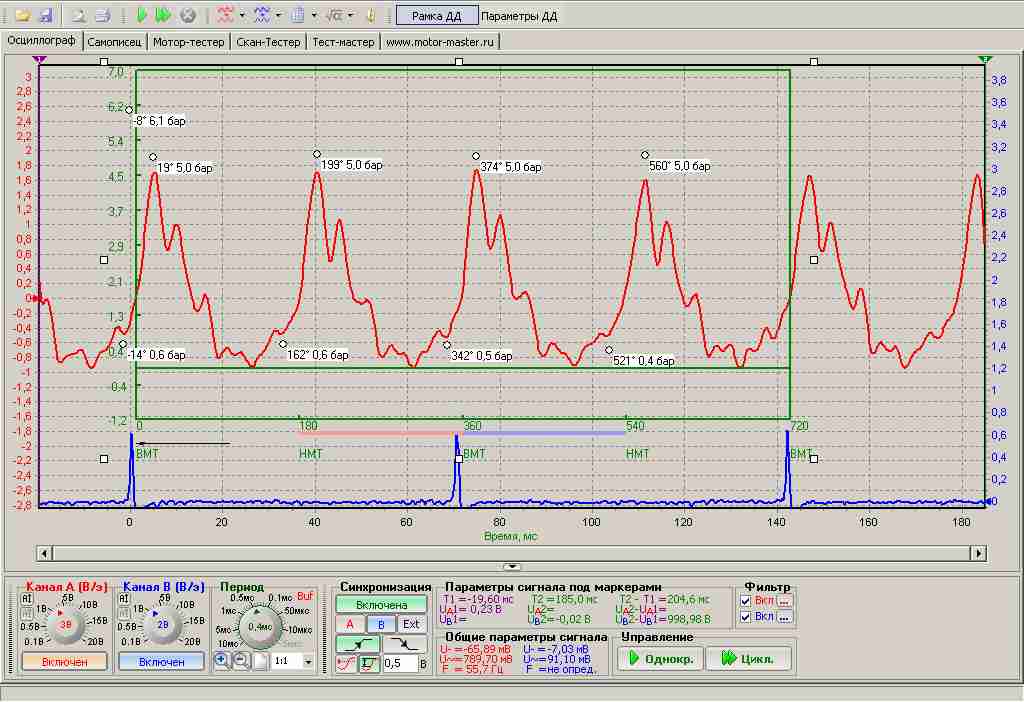The width and height of the screenshot is (1024, 702).
Task: Click the gray stop icon in the toolbar
Action: (x=188, y=15)
